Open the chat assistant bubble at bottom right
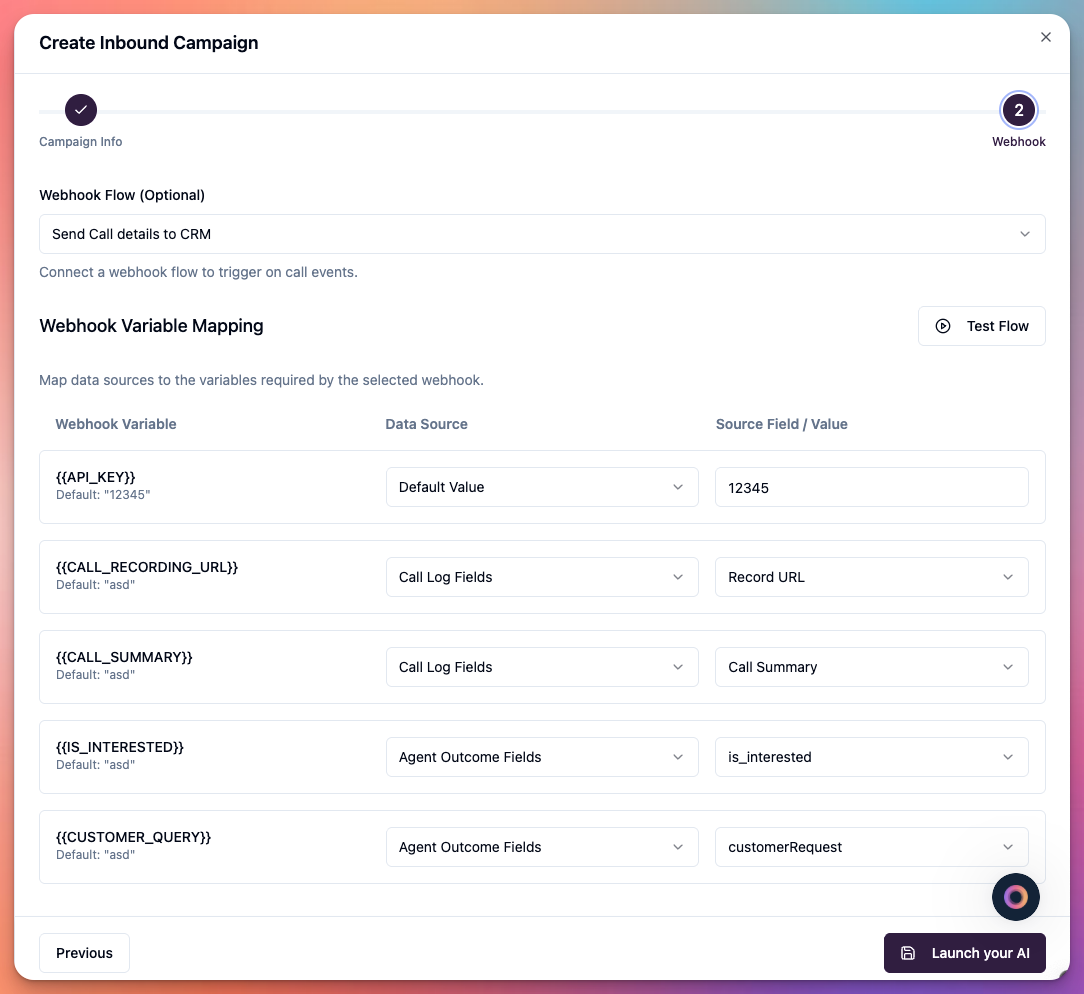 1016,897
